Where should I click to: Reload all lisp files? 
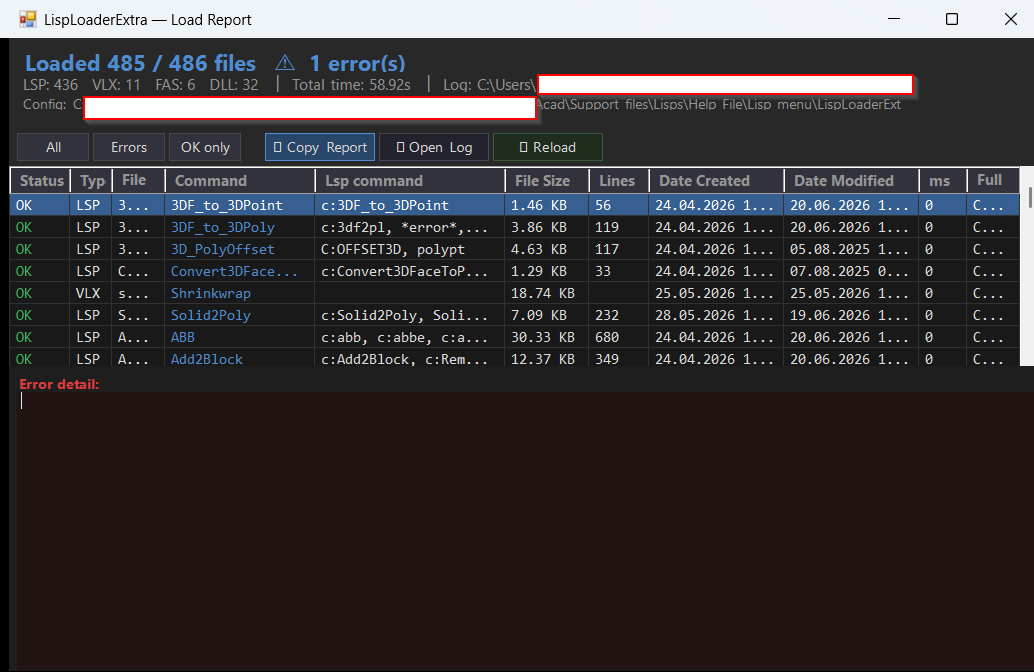[548, 147]
